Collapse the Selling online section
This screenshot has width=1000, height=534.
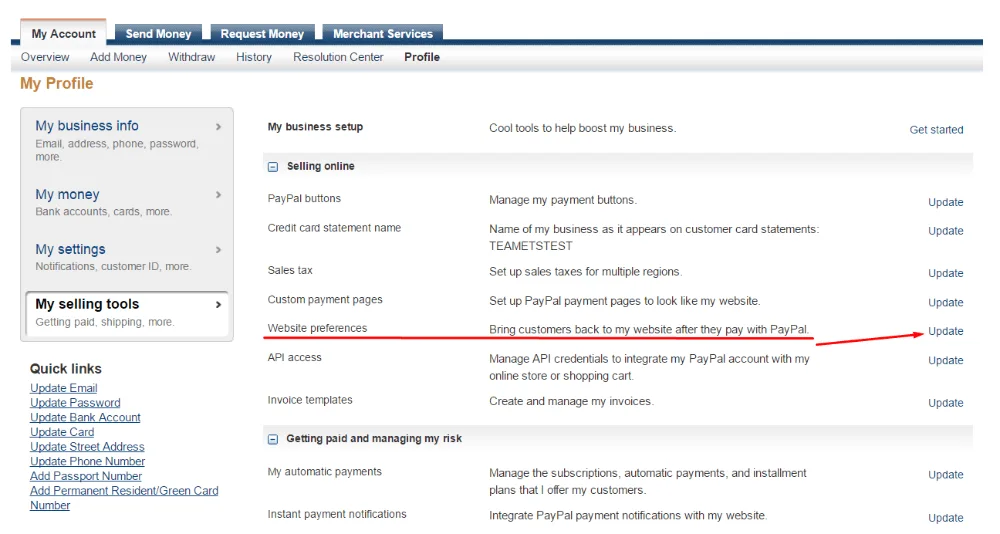pos(273,167)
